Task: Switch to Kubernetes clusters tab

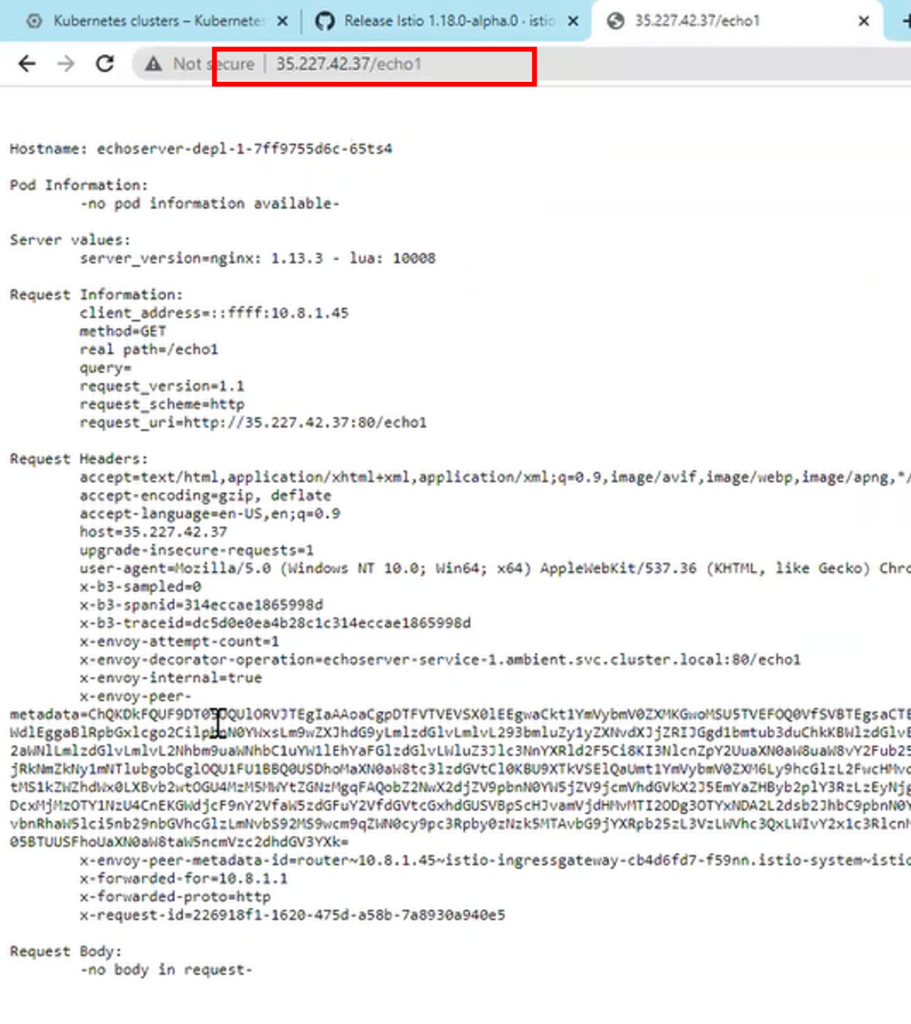Action: pos(157,21)
